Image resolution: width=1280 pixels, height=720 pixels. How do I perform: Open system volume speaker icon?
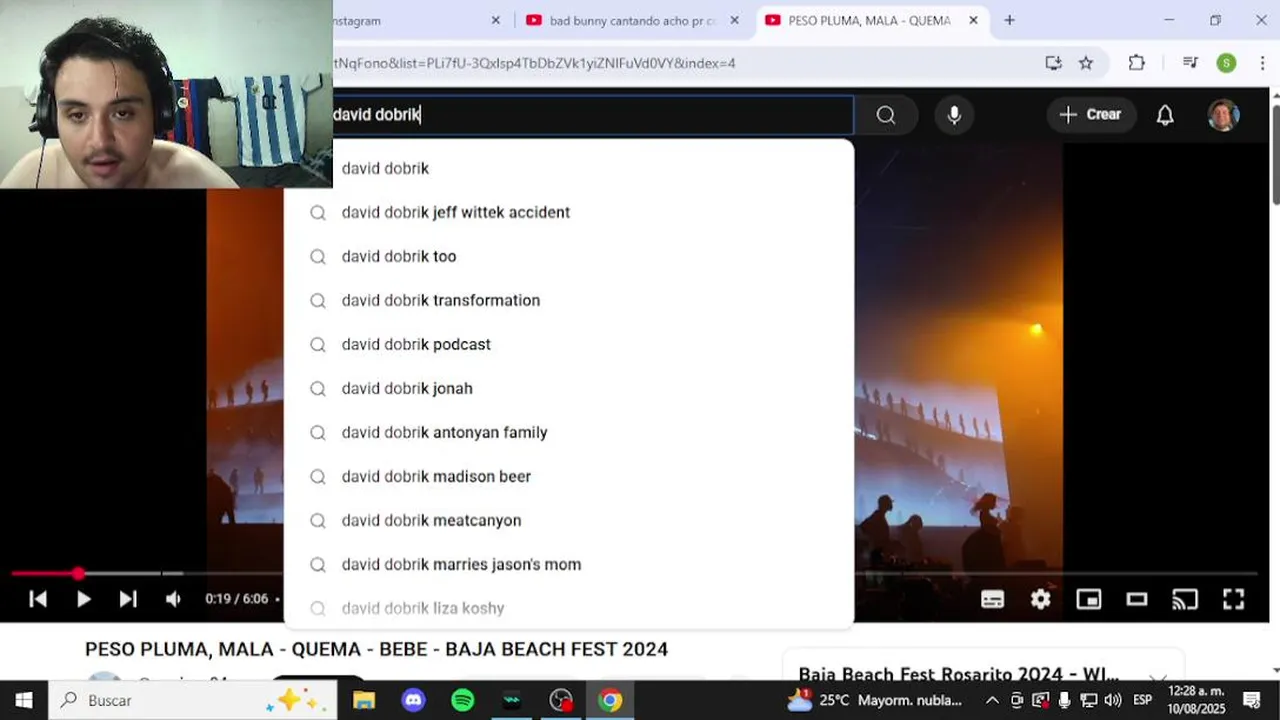1112,700
